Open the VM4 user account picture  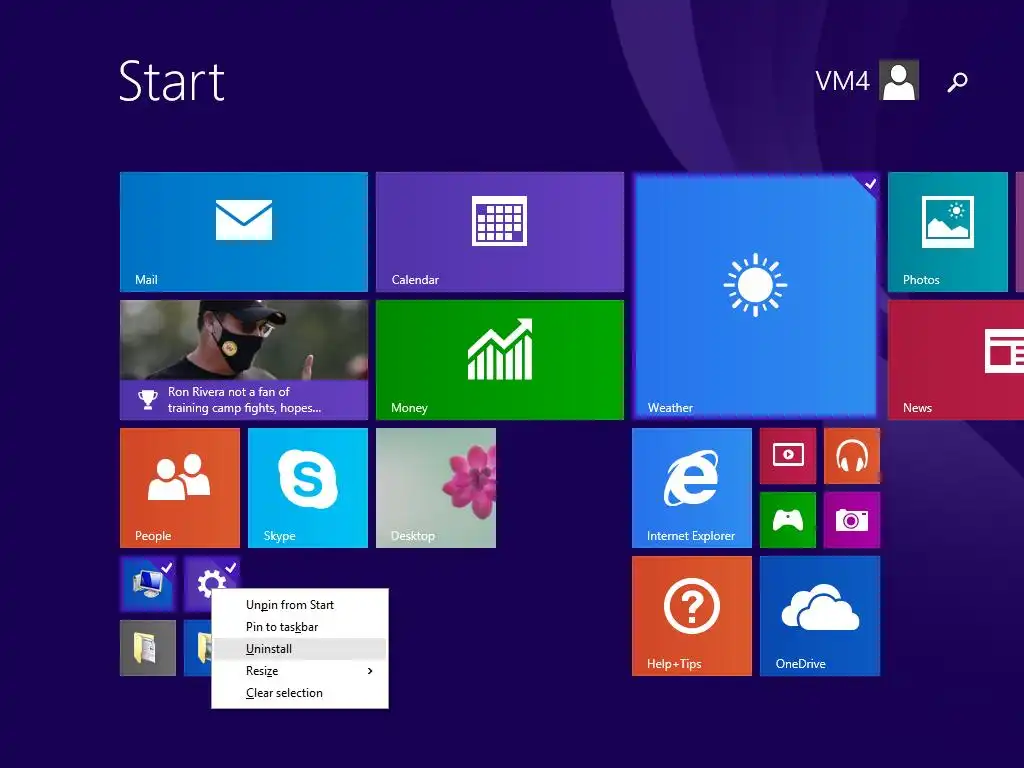[899, 80]
